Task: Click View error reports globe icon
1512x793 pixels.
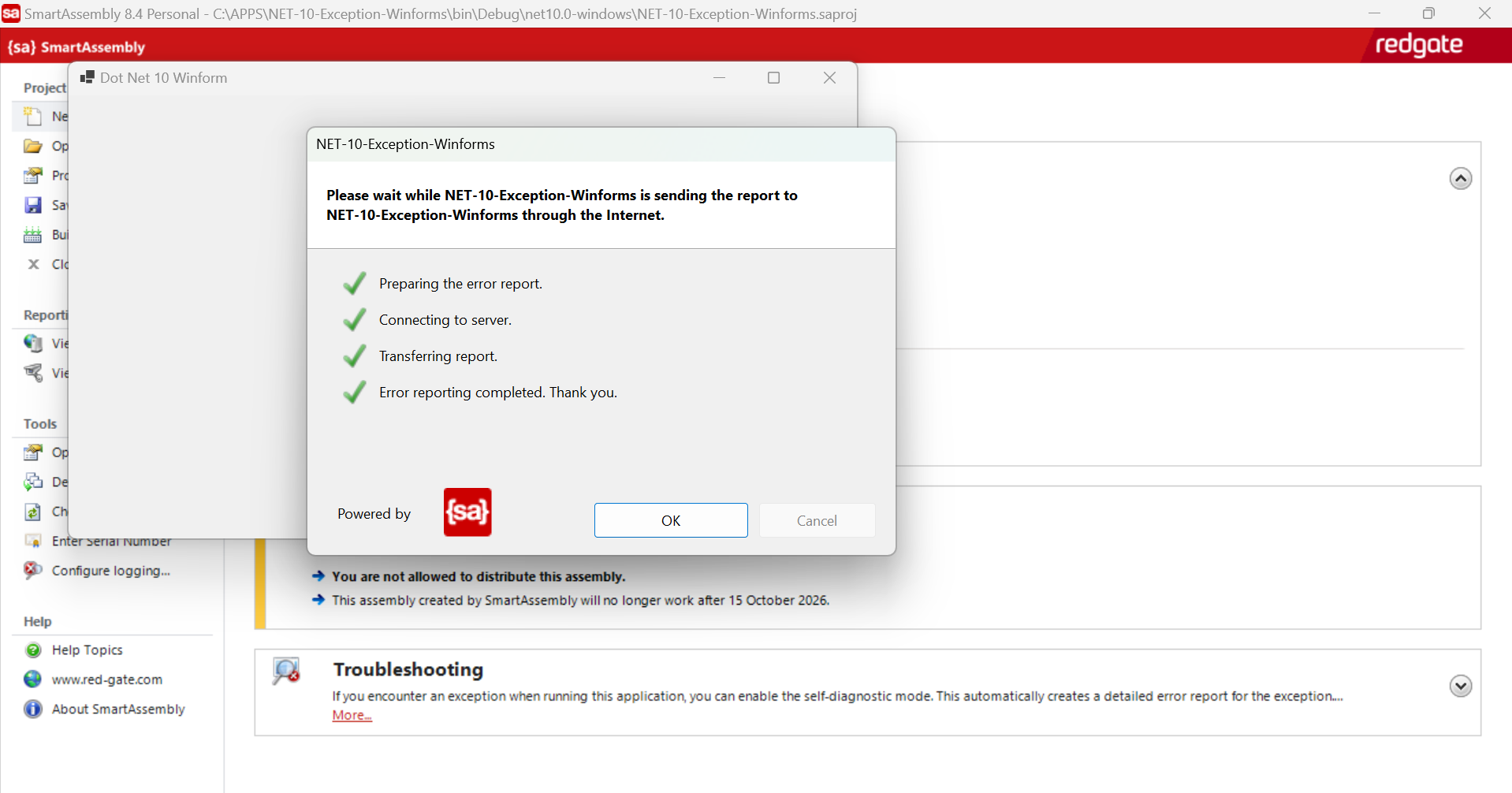Action: (33, 343)
